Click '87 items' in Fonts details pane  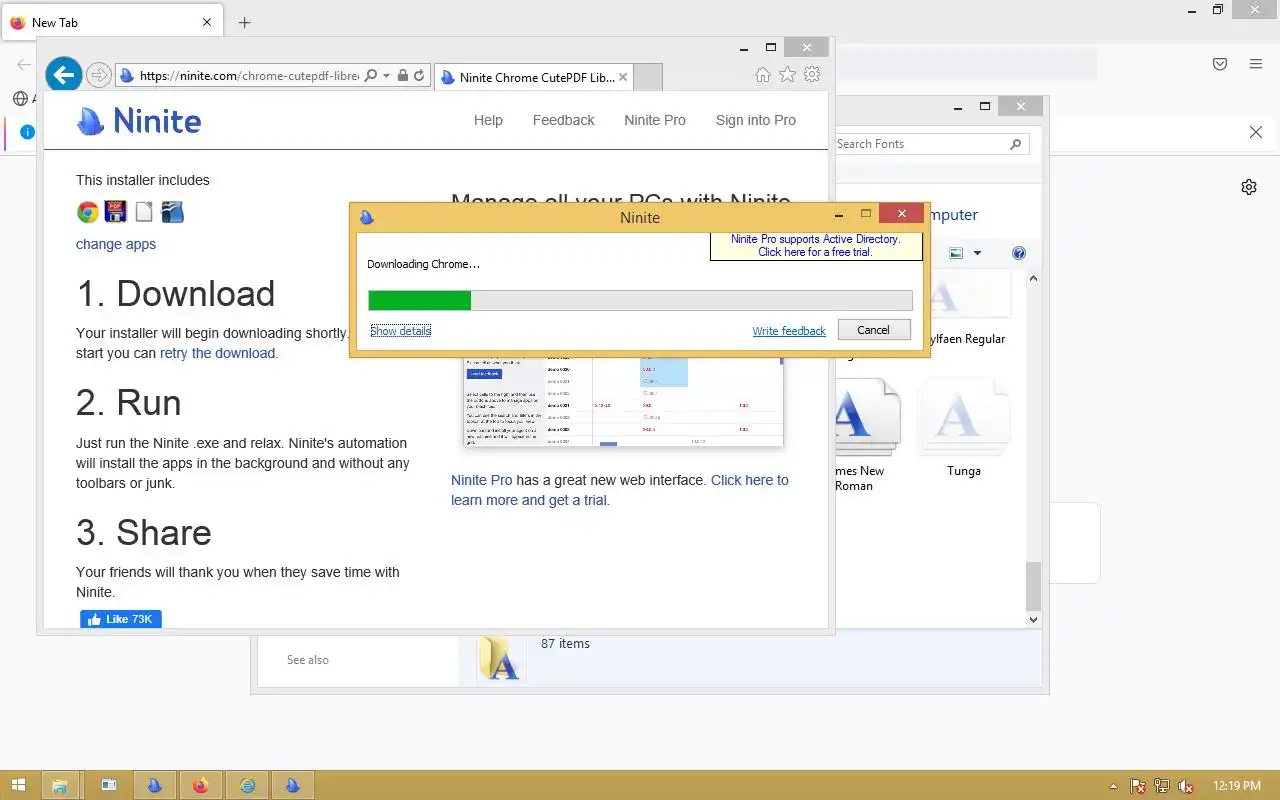coord(565,644)
